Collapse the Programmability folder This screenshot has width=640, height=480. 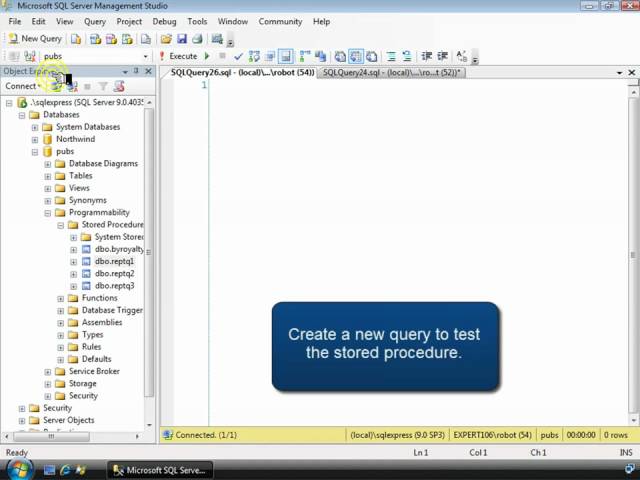pos(48,213)
